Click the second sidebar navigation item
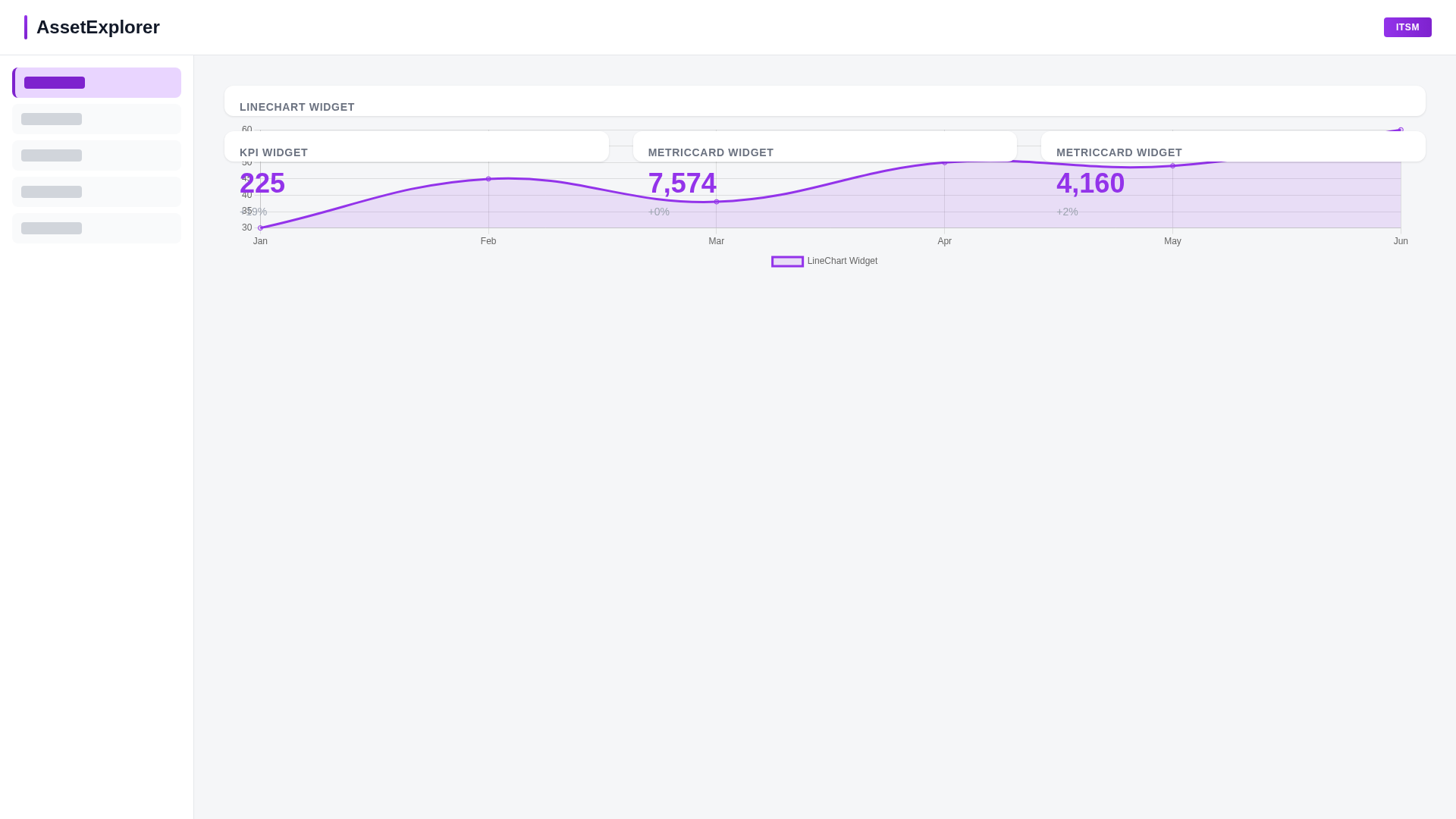The width and height of the screenshot is (1456, 819). click(96, 119)
